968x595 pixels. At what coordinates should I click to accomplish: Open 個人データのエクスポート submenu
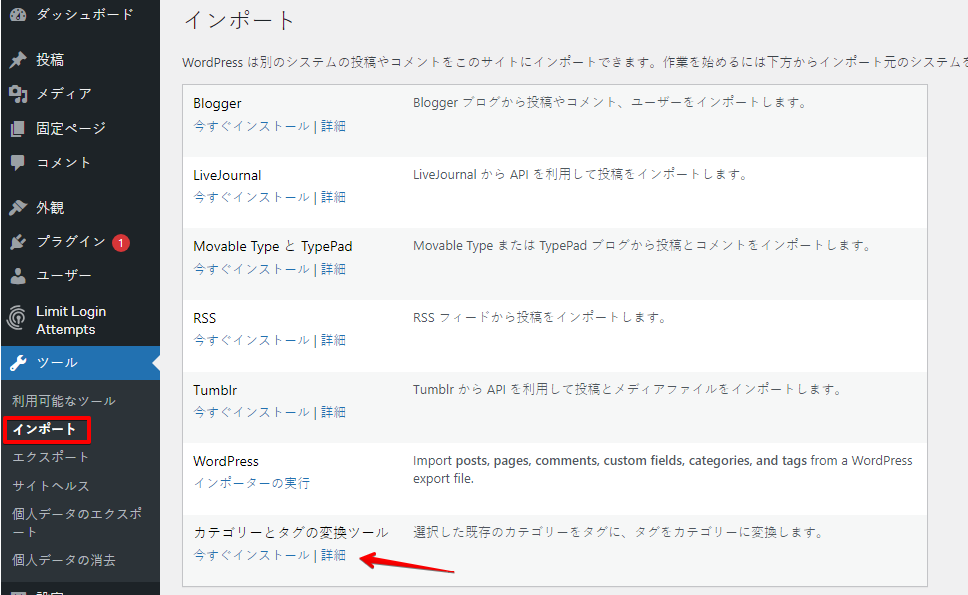77,523
